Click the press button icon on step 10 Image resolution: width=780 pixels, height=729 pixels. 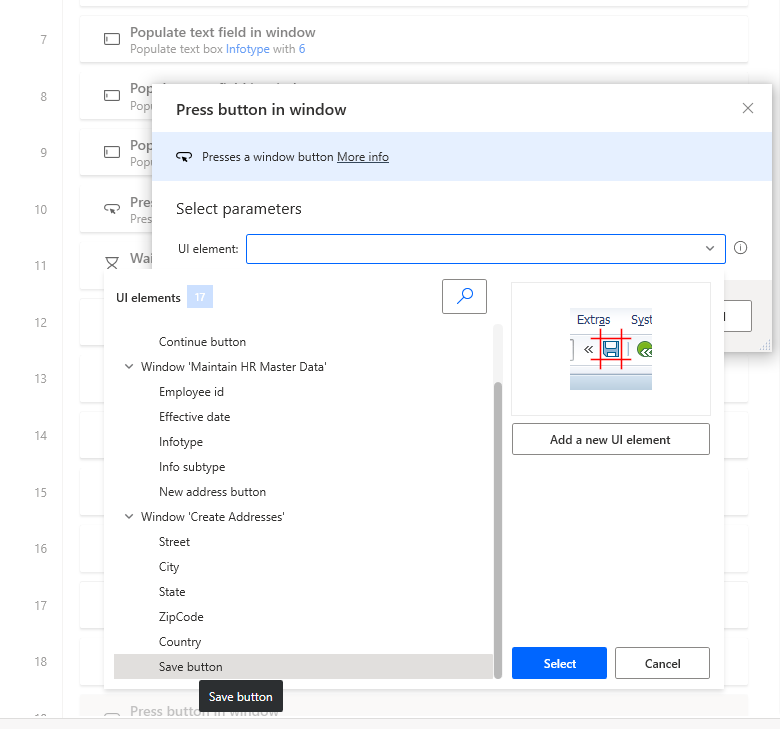(x=112, y=208)
